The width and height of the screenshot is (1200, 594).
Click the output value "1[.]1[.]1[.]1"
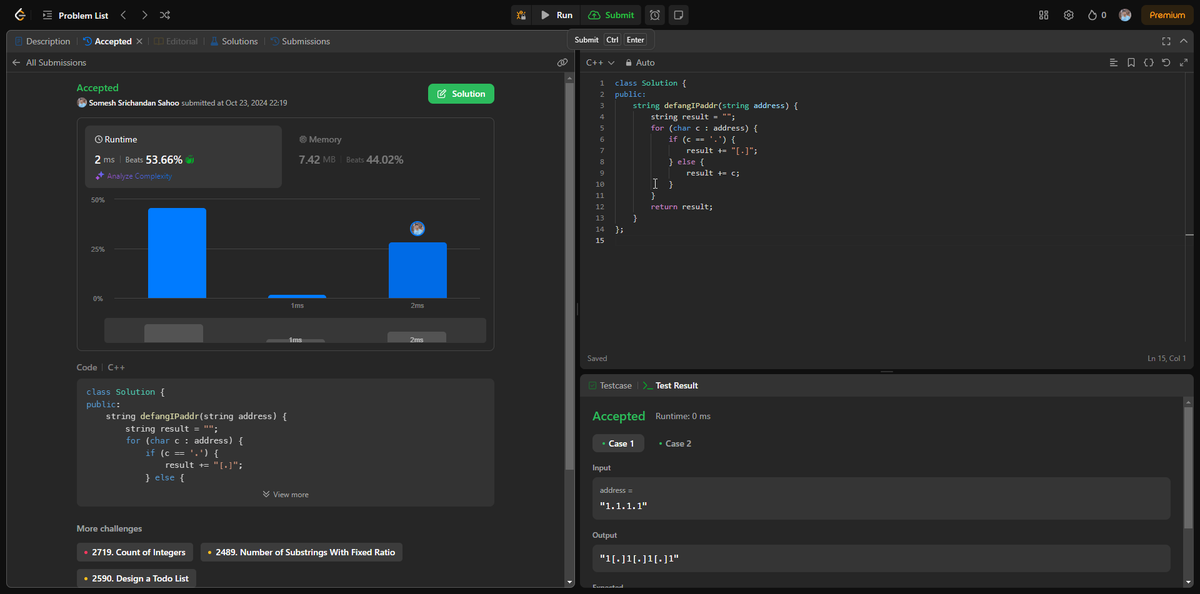(640, 558)
